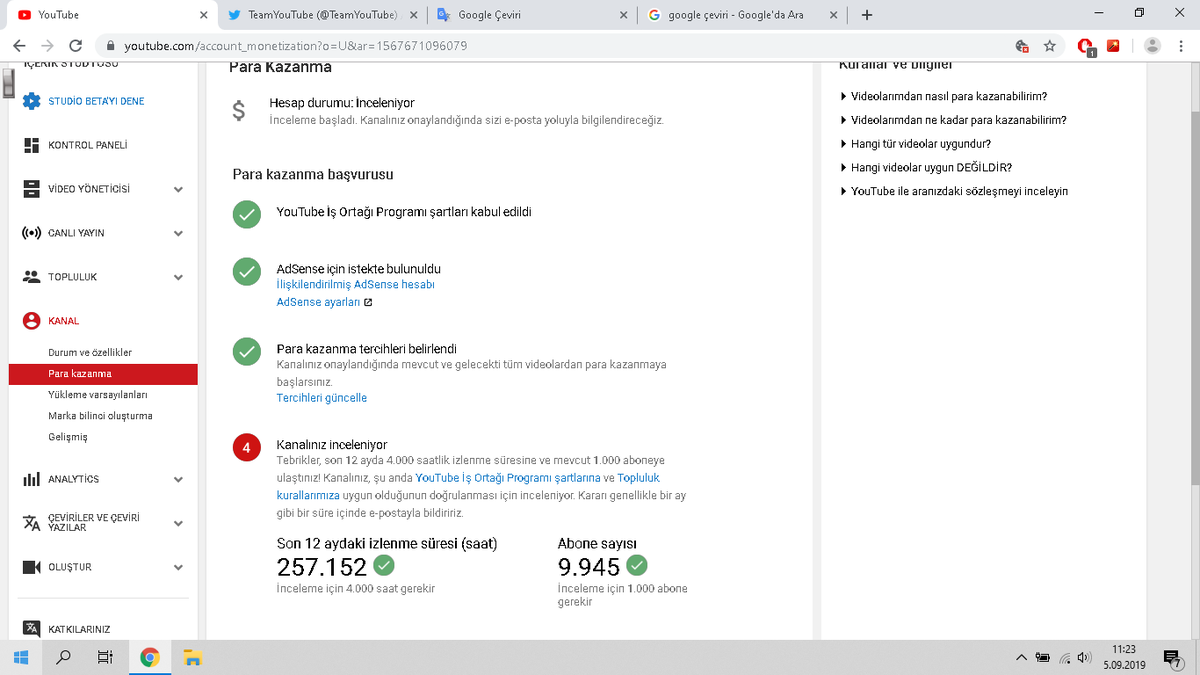Open a new browser tab
The width and height of the screenshot is (1200, 675).
(866, 15)
